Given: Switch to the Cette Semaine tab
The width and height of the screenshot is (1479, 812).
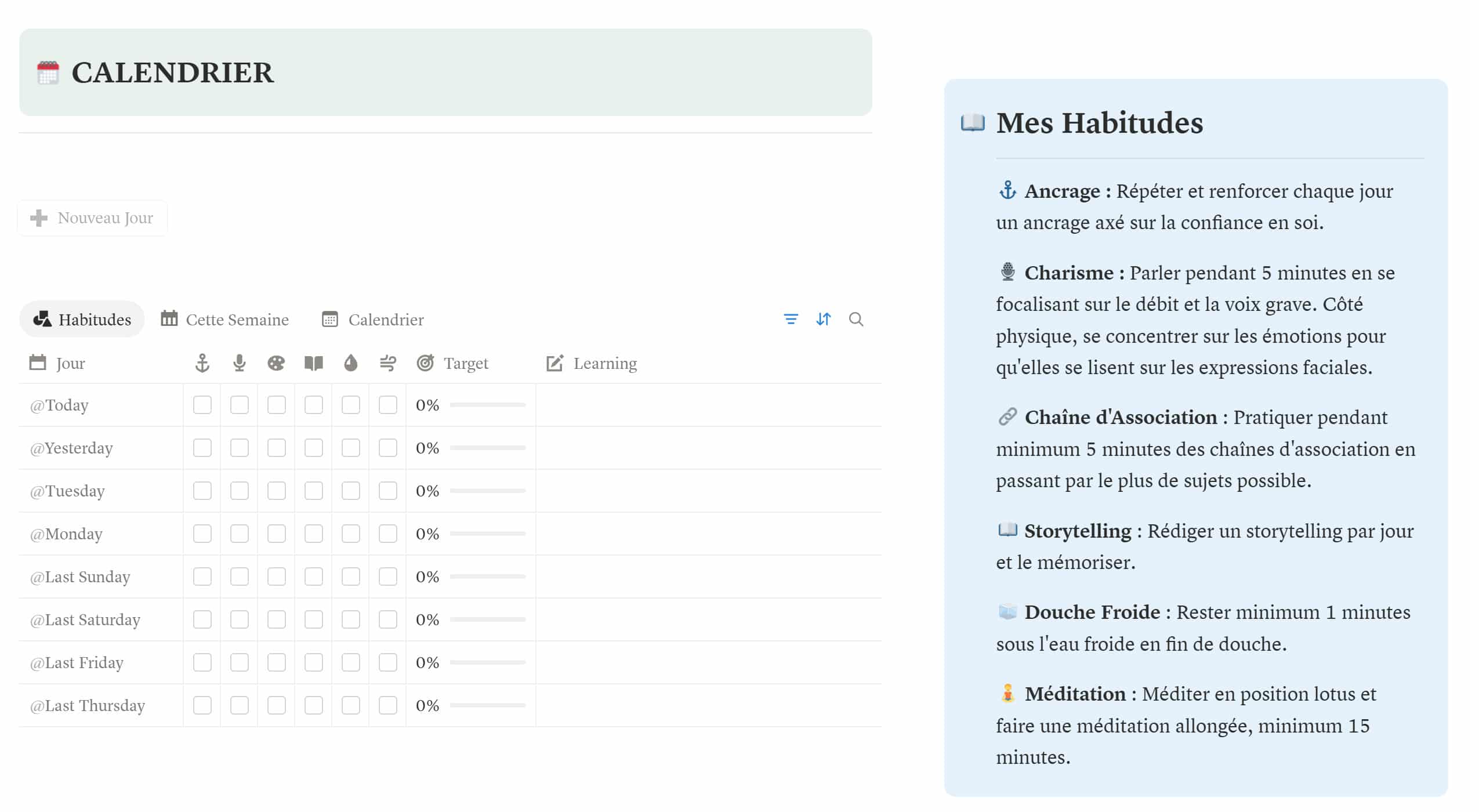Looking at the screenshot, I should (224, 320).
